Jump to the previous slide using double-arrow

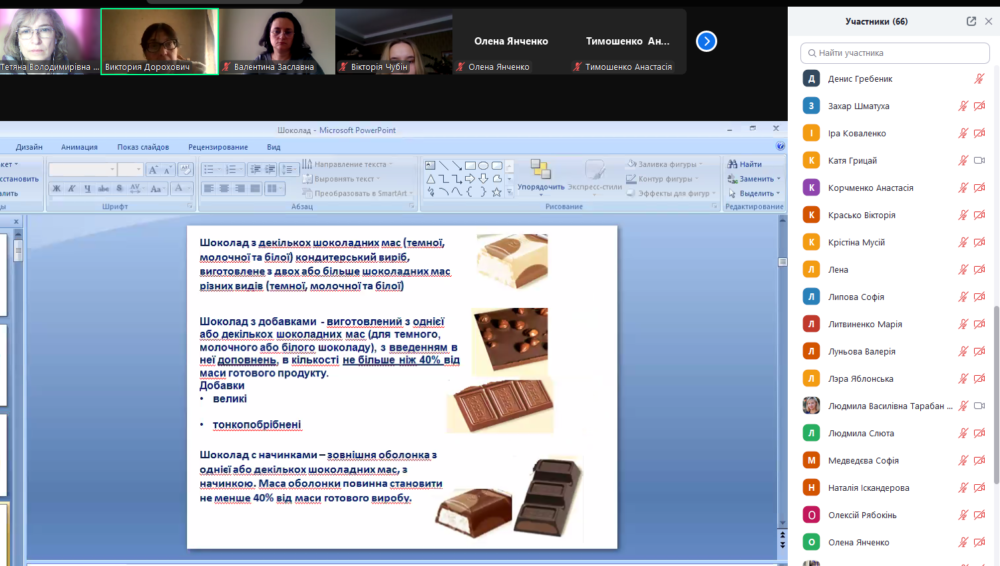[x=783, y=537]
